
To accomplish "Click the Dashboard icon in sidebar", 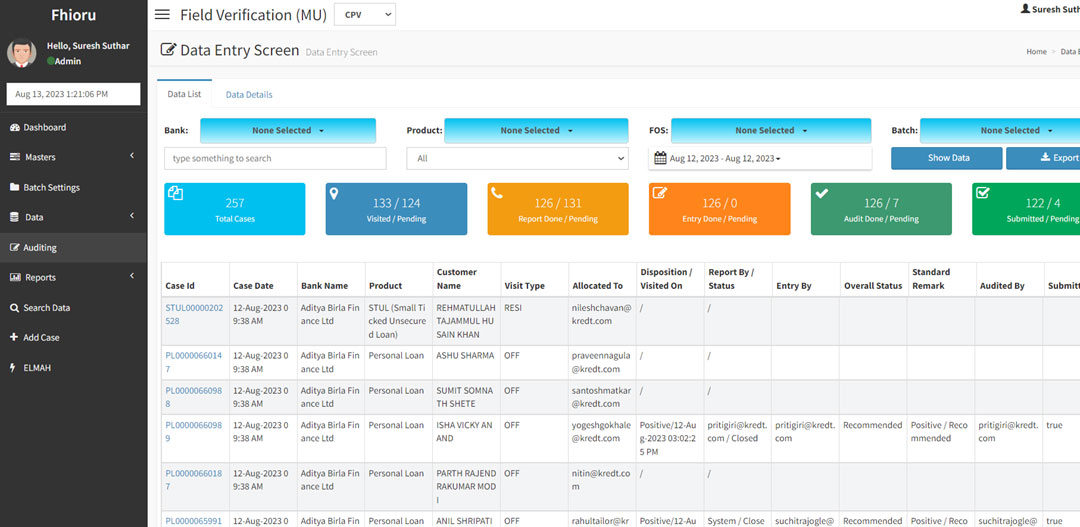I will (14, 127).
